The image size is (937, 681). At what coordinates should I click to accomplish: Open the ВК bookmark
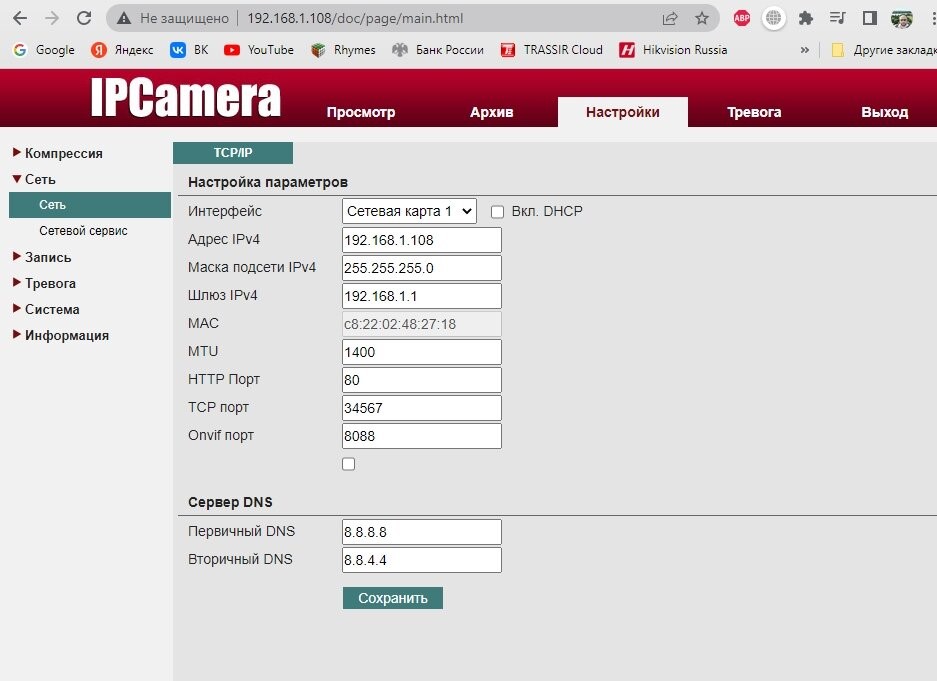(x=189, y=50)
